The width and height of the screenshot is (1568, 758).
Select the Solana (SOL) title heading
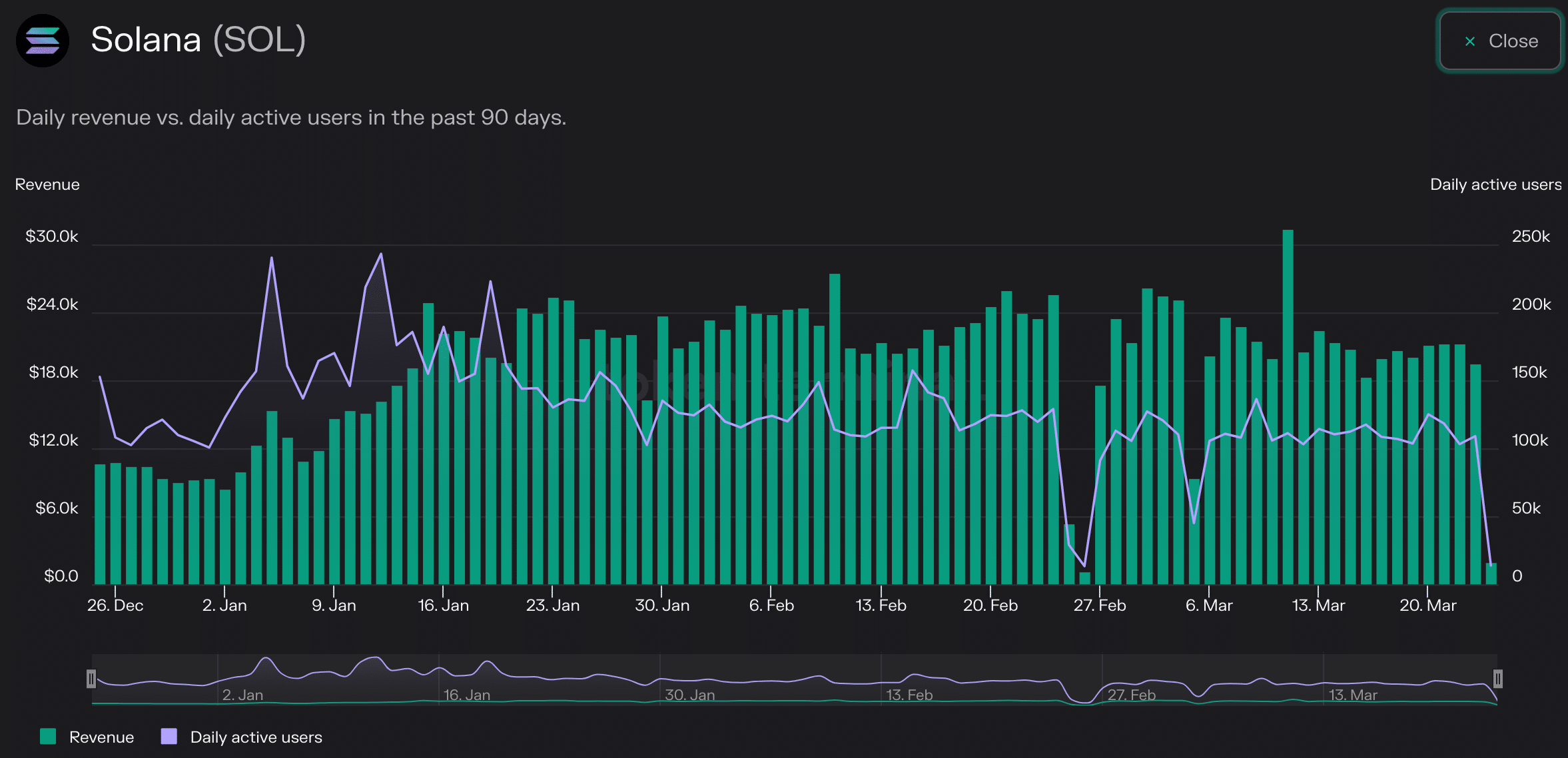[198, 40]
